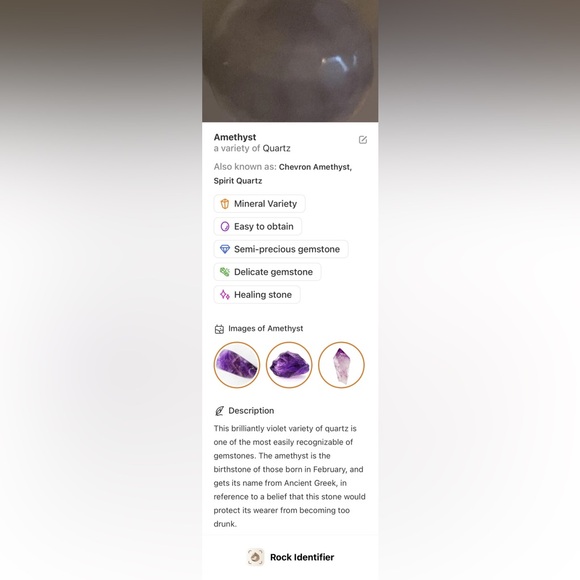
Task: Click the green Delicate gemstone icon
Action: tap(225, 272)
